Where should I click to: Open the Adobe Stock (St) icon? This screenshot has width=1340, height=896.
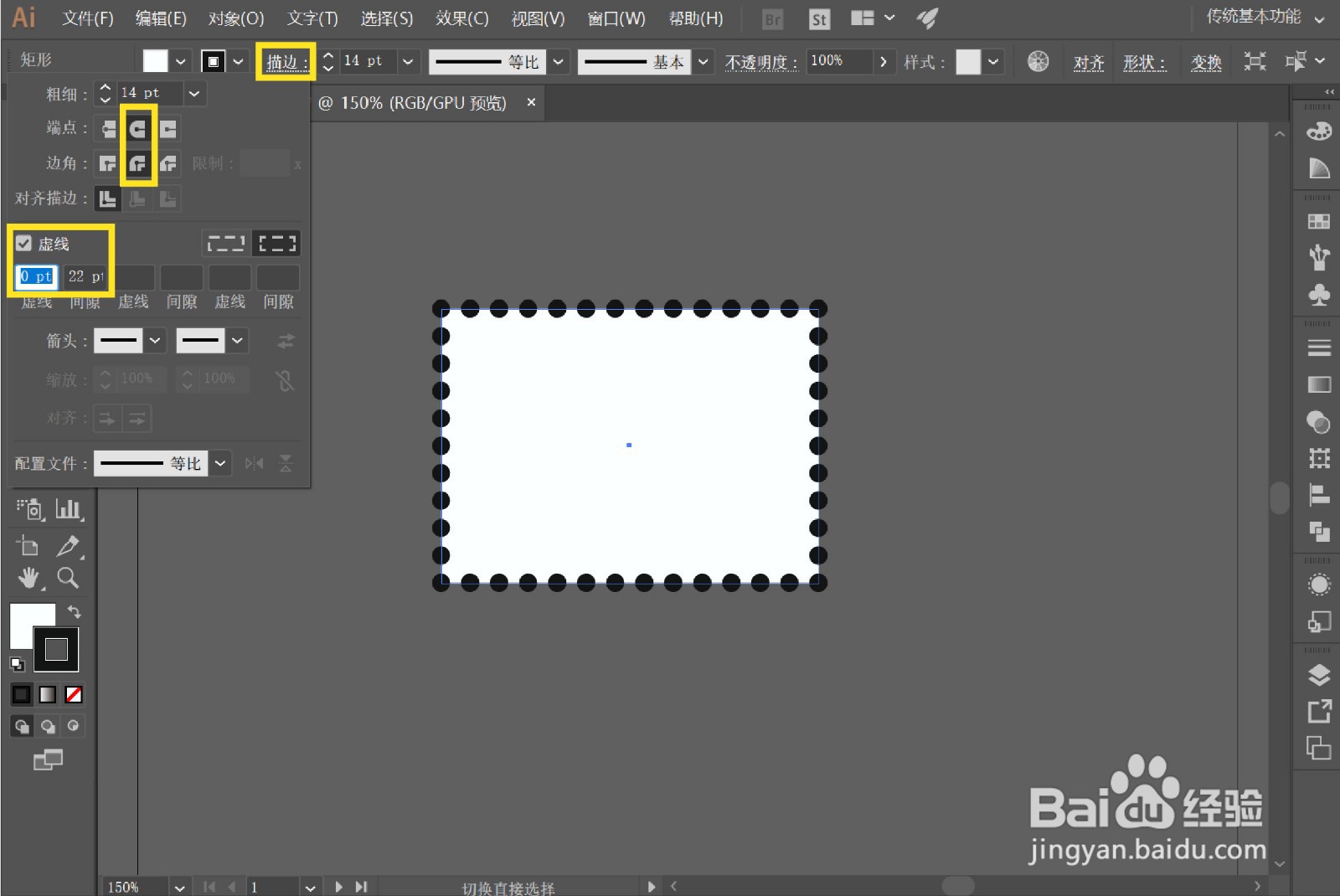tap(819, 19)
